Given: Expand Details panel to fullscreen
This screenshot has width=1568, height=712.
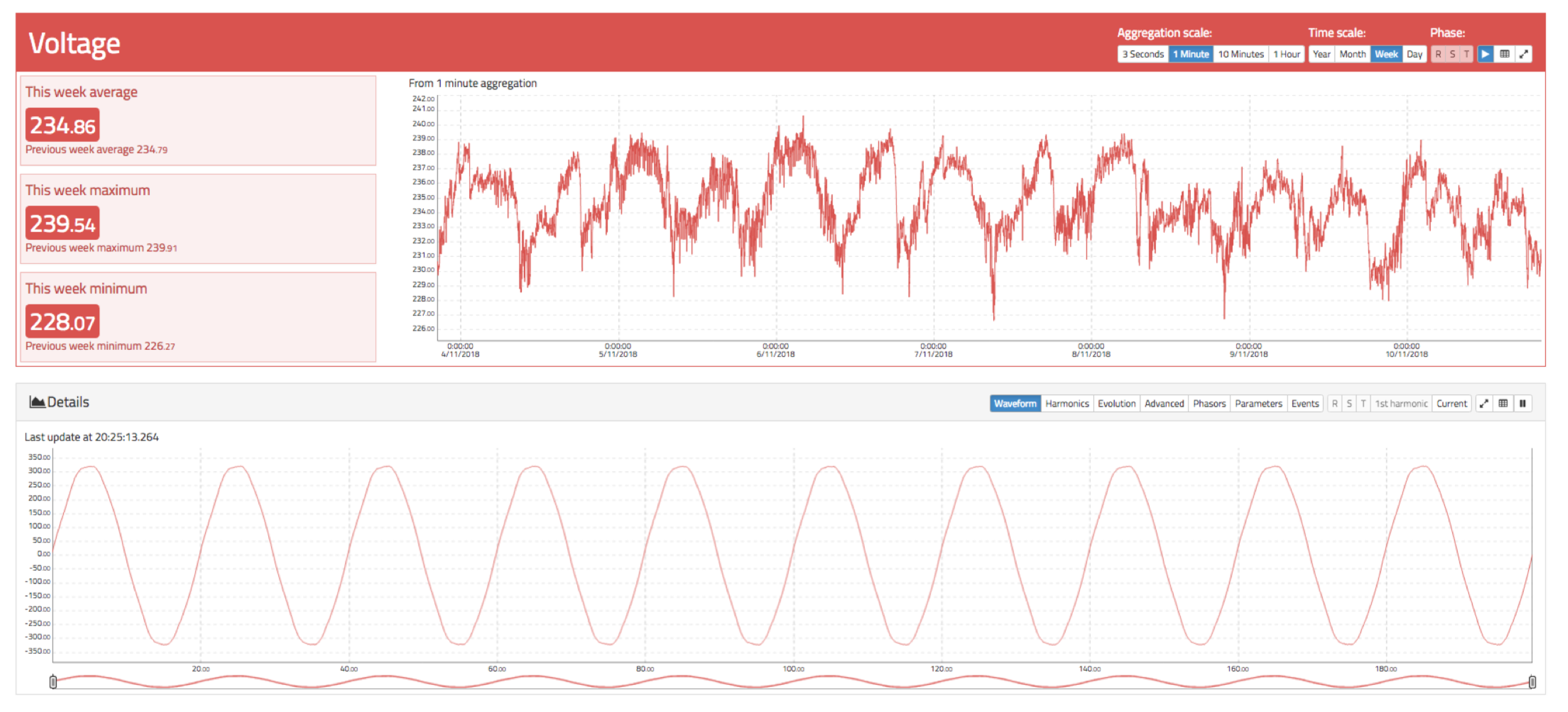Looking at the screenshot, I should (x=1484, y=404).
